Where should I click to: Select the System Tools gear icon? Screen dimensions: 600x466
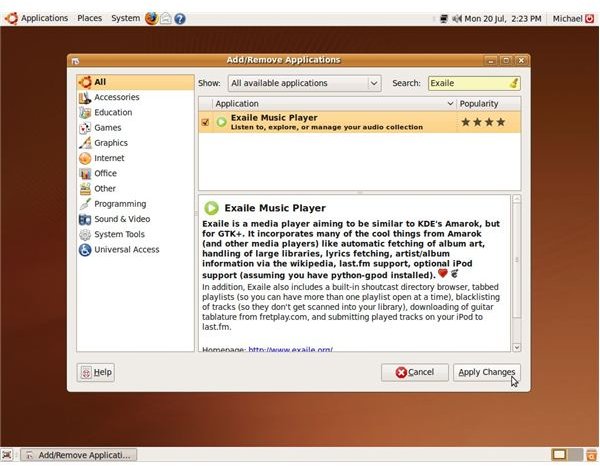click(85, 235)
